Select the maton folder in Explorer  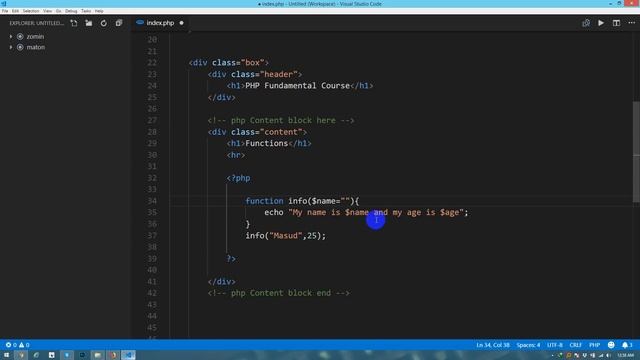point(36,47)
